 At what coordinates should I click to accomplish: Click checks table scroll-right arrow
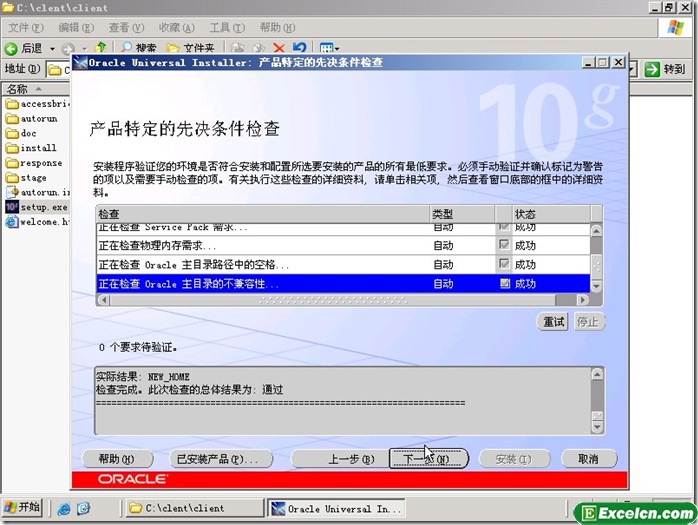click(583, 300)
